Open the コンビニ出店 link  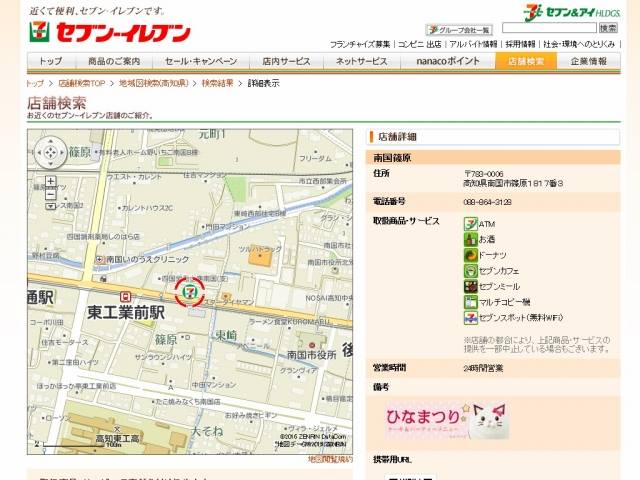pos(420,44)
